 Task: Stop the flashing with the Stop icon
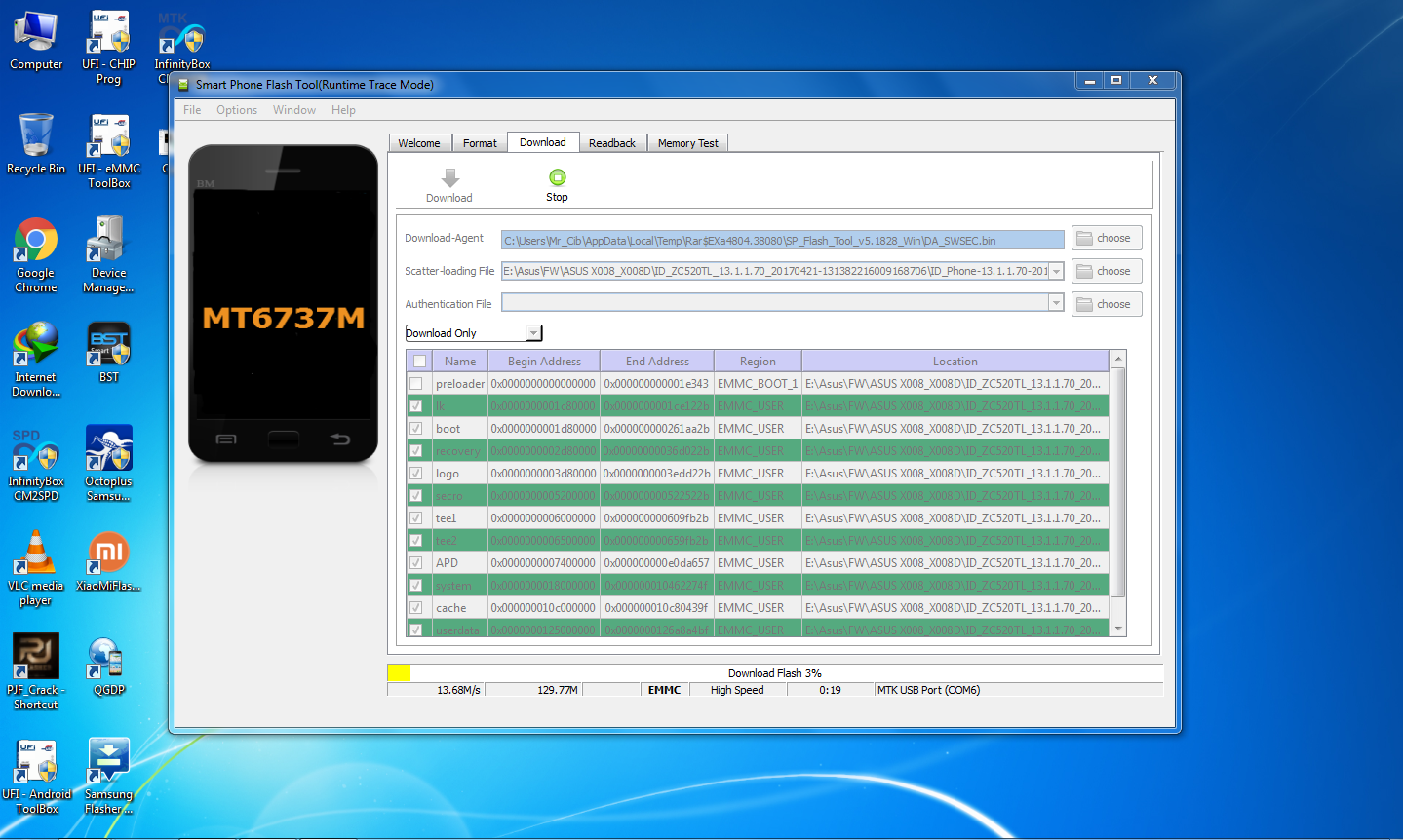click(557, 177)
